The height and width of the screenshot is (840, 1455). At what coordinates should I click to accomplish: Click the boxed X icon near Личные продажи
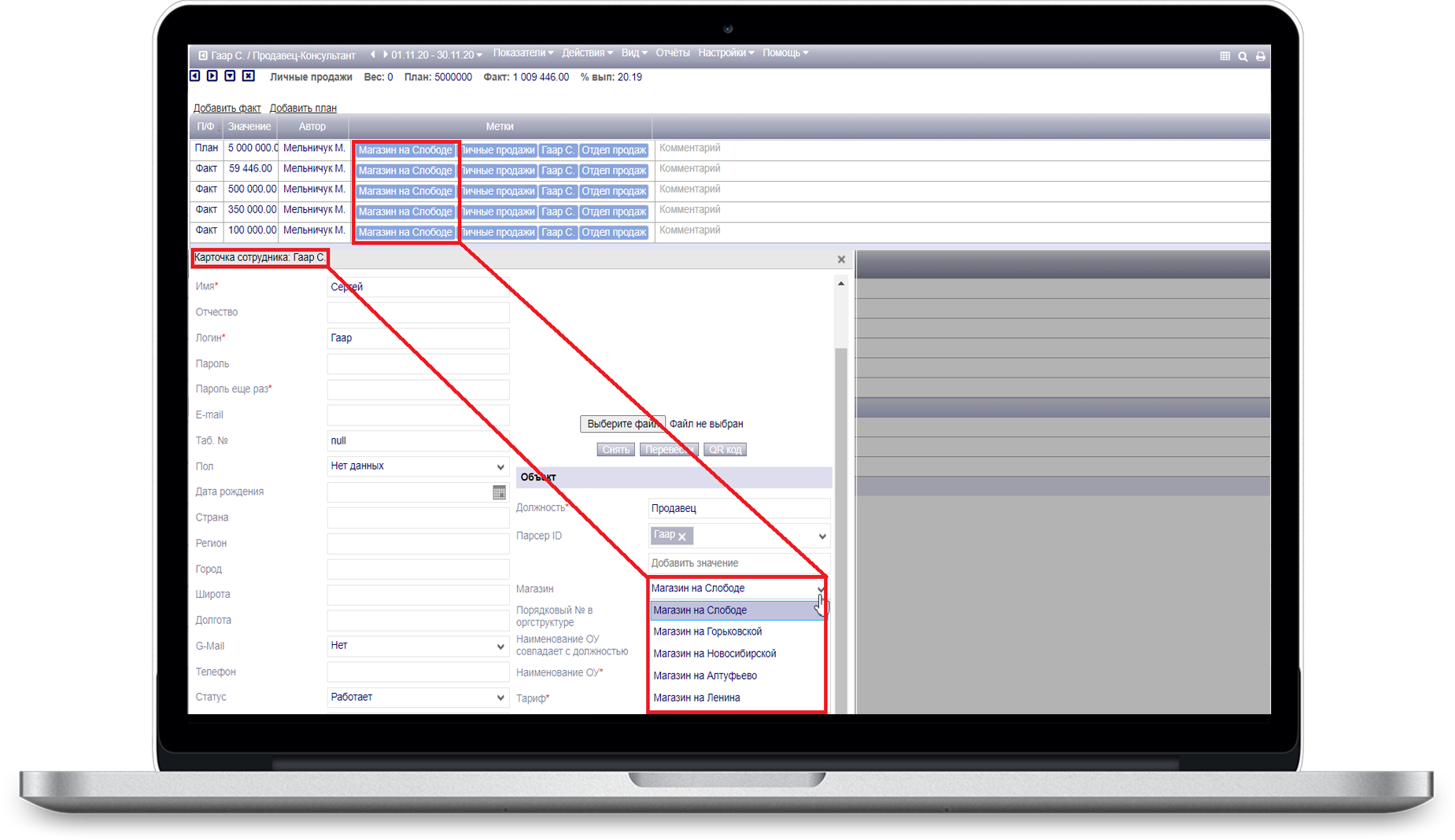[x=248, y=76]
